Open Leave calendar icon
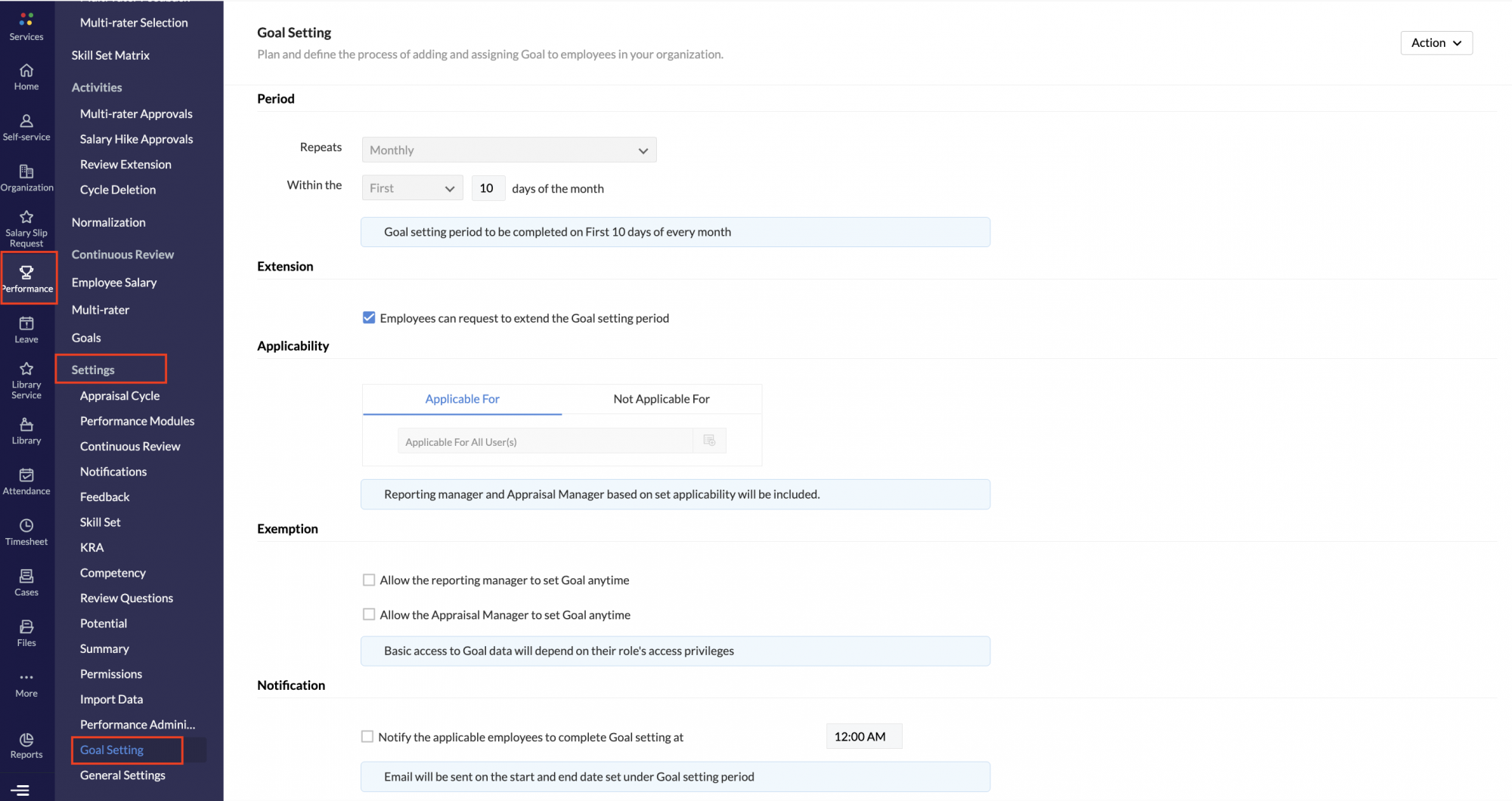 coord(26,323)
